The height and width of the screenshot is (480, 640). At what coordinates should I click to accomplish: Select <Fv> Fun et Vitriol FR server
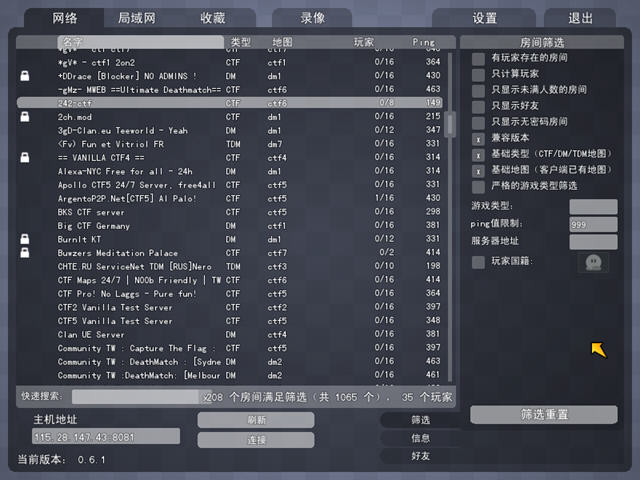point(229,144)
